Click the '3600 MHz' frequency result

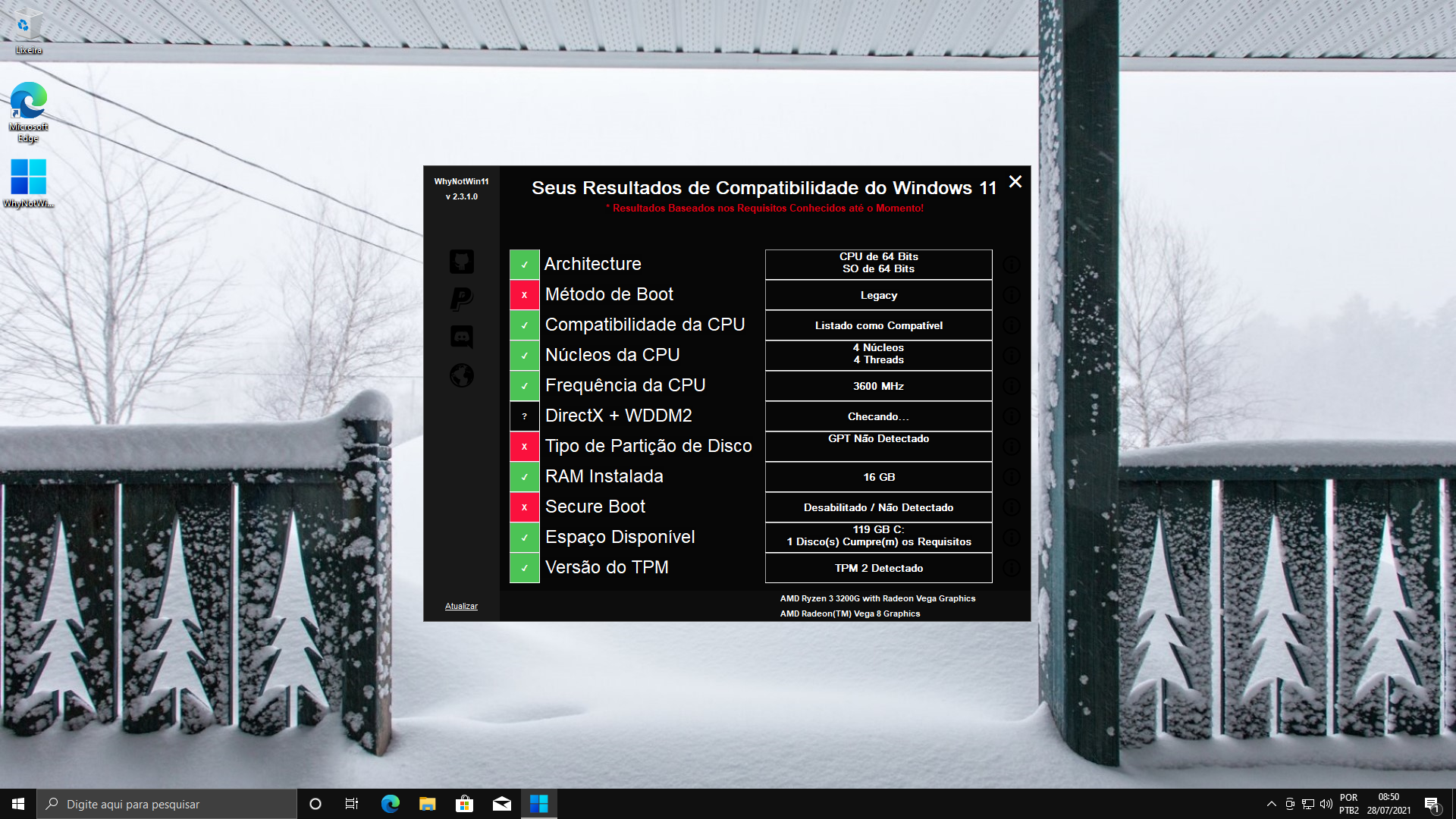tap(879, 386)
